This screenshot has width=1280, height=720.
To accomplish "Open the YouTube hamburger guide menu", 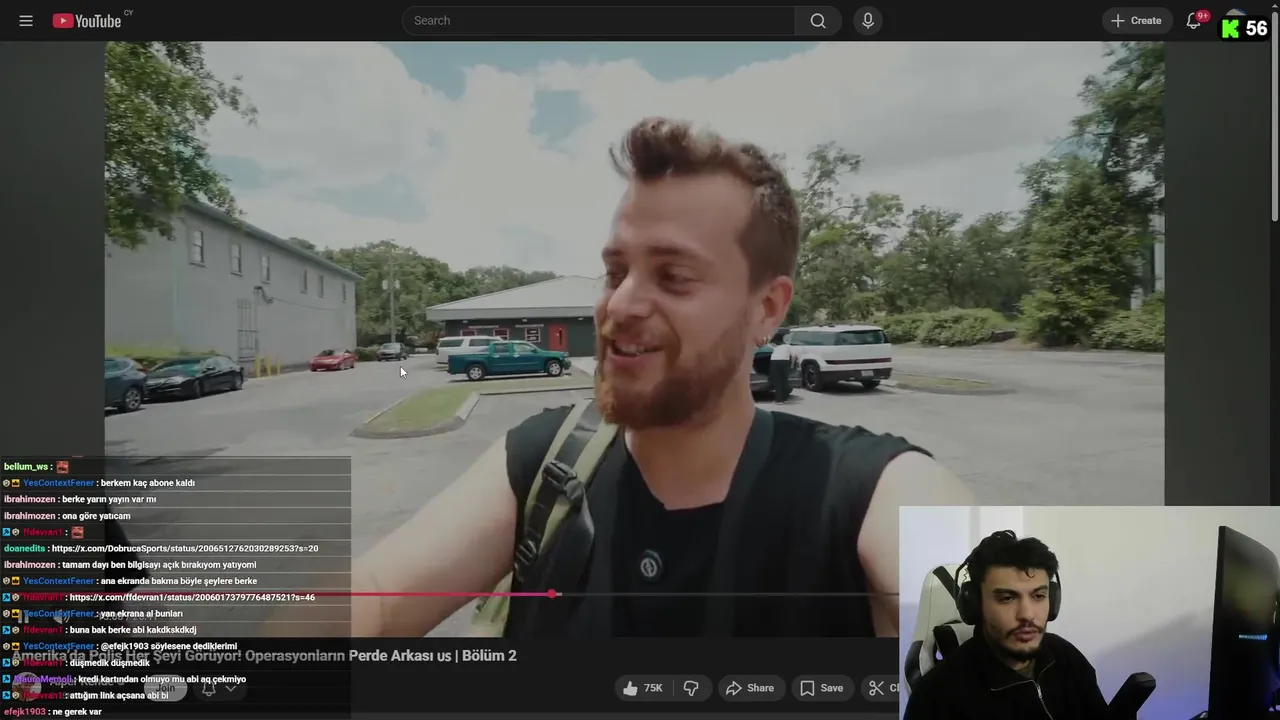I will 26,21.
